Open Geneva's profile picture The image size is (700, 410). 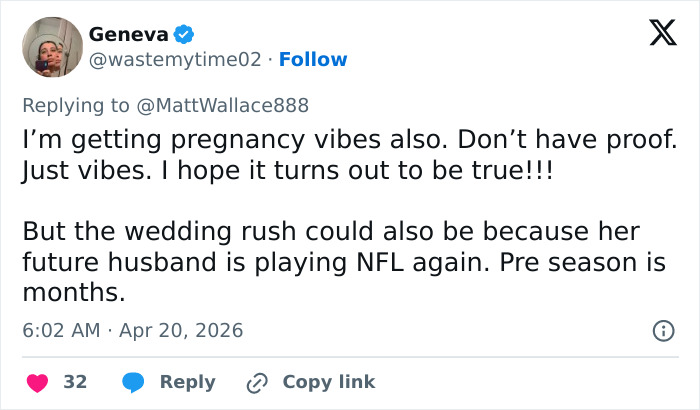tap(52, 47)
